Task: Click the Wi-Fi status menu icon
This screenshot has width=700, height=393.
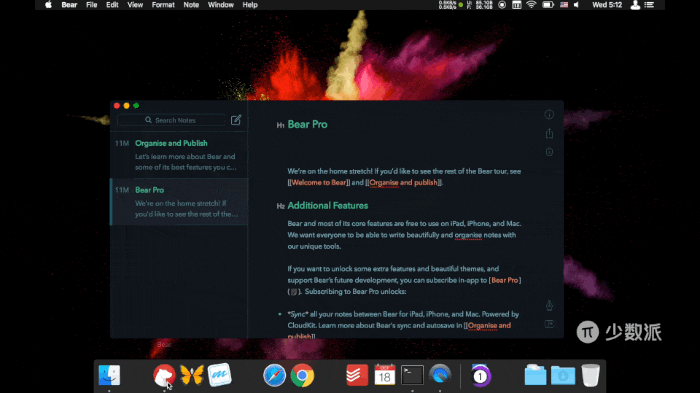Action: [531, 5]
